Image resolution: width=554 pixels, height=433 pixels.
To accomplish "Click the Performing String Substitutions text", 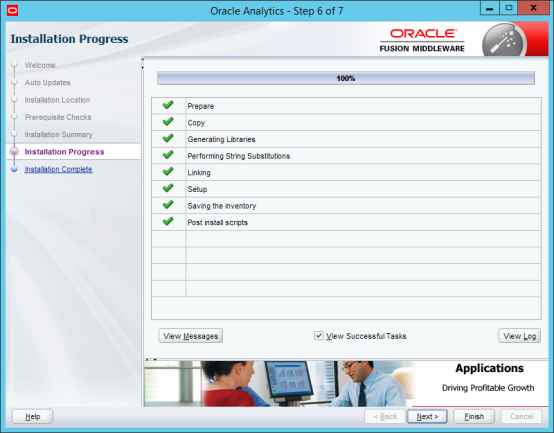I will (x=238, y=156).
